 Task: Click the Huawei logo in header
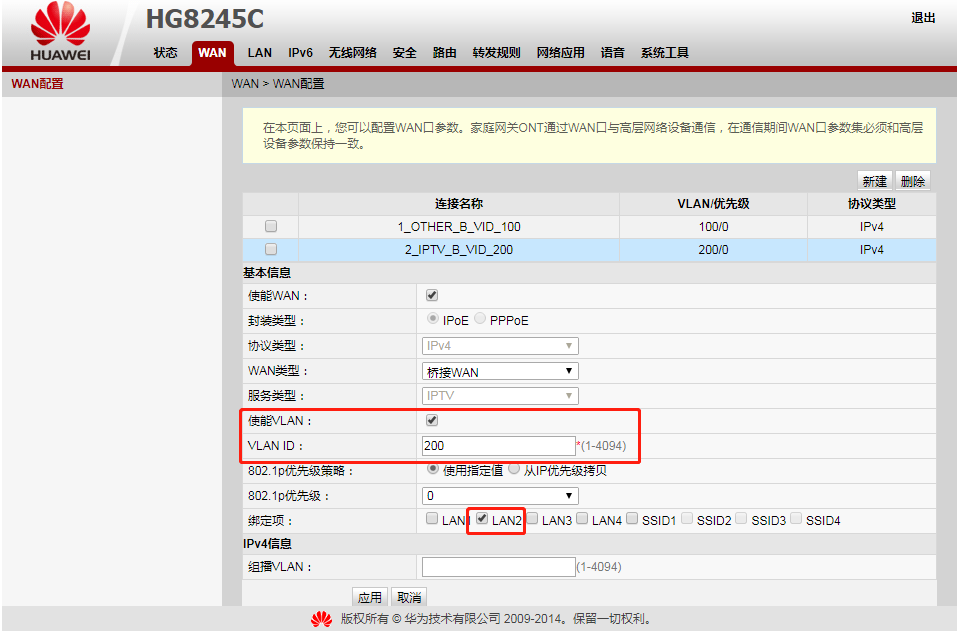[x=60, y=34]
